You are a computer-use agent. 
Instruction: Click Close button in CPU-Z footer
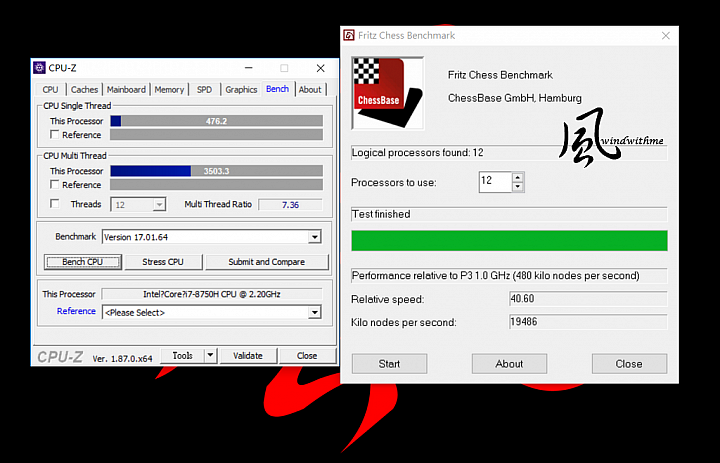point(307,356)
